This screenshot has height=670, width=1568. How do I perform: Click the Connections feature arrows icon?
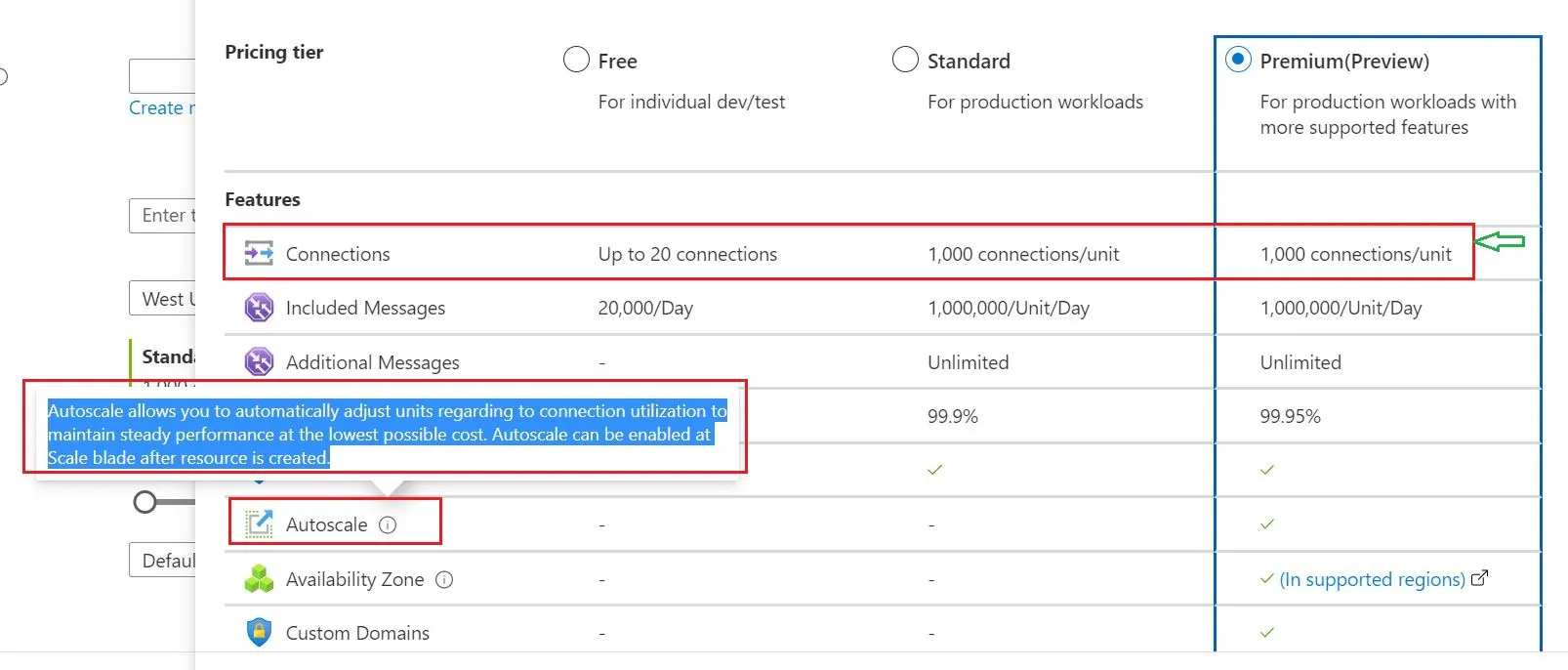pyautogui.click(x=259, y=254)
